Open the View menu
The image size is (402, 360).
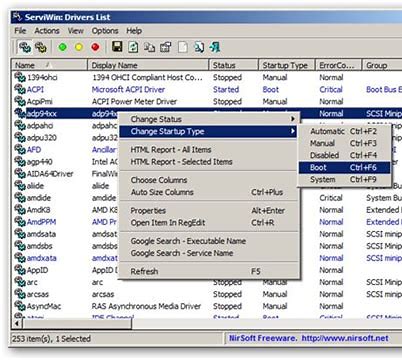tap(76, 31)
